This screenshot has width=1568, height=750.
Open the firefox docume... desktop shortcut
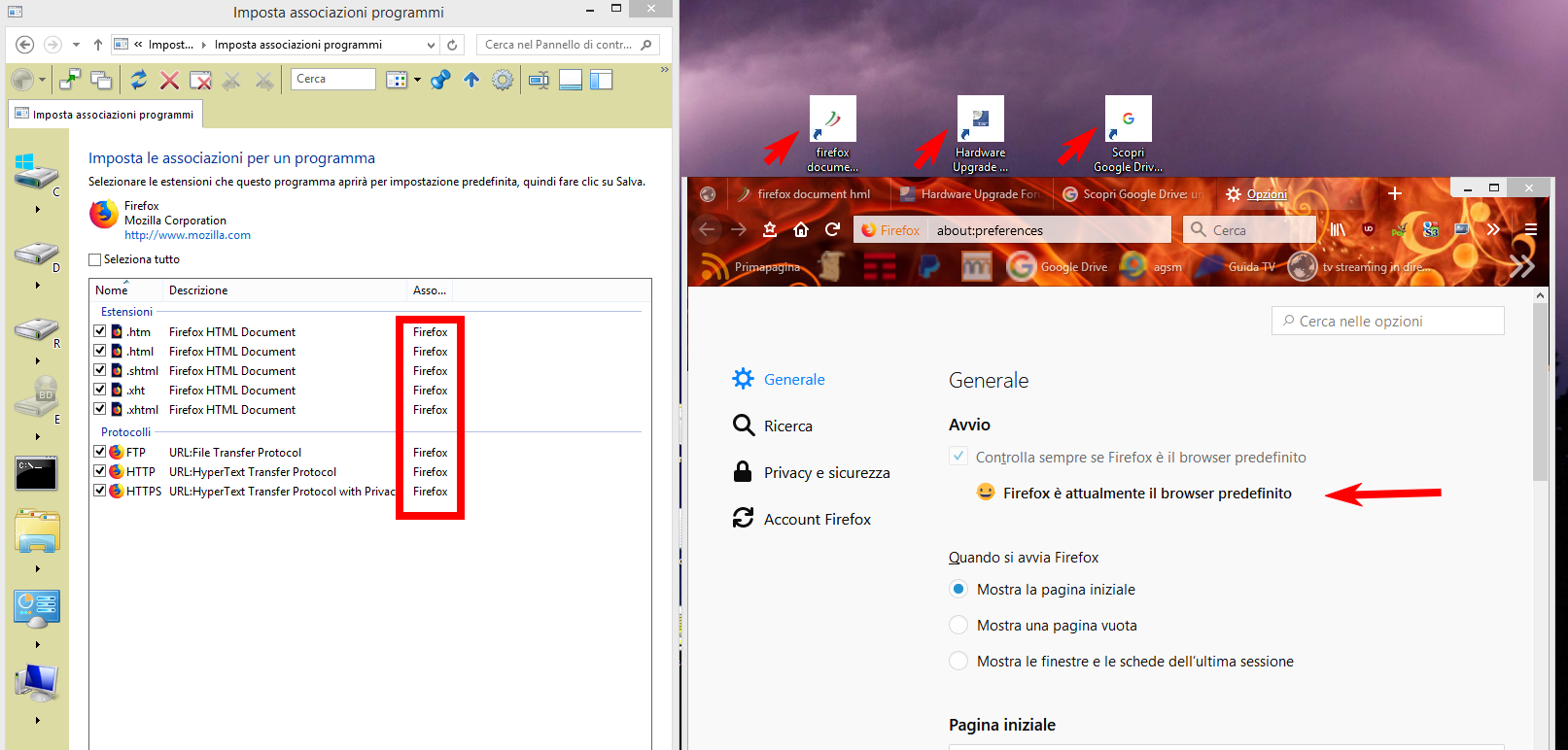coord(833,135)
